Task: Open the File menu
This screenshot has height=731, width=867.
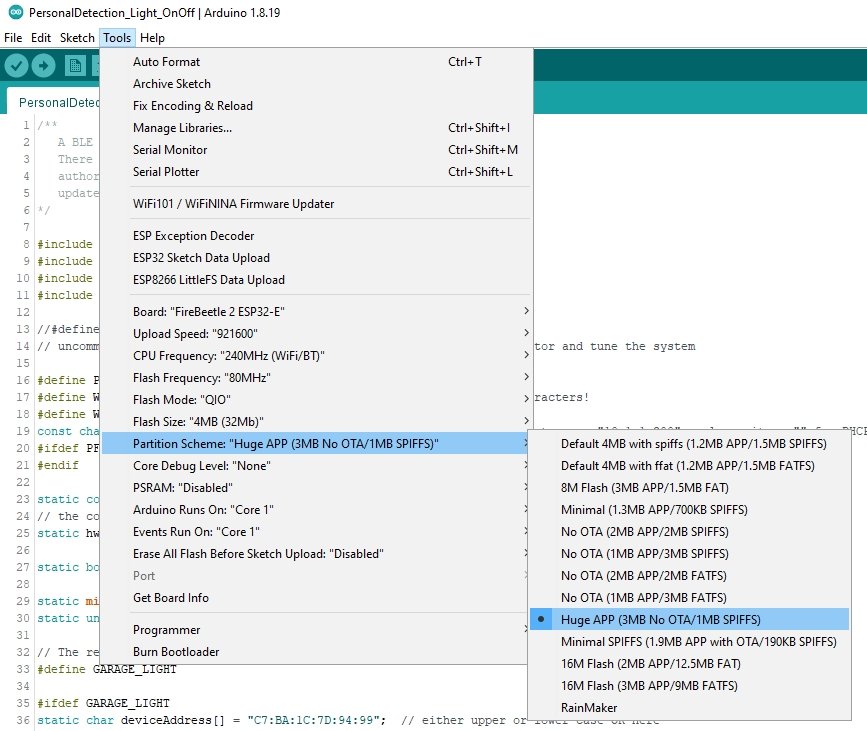Action: coord(13,38)
